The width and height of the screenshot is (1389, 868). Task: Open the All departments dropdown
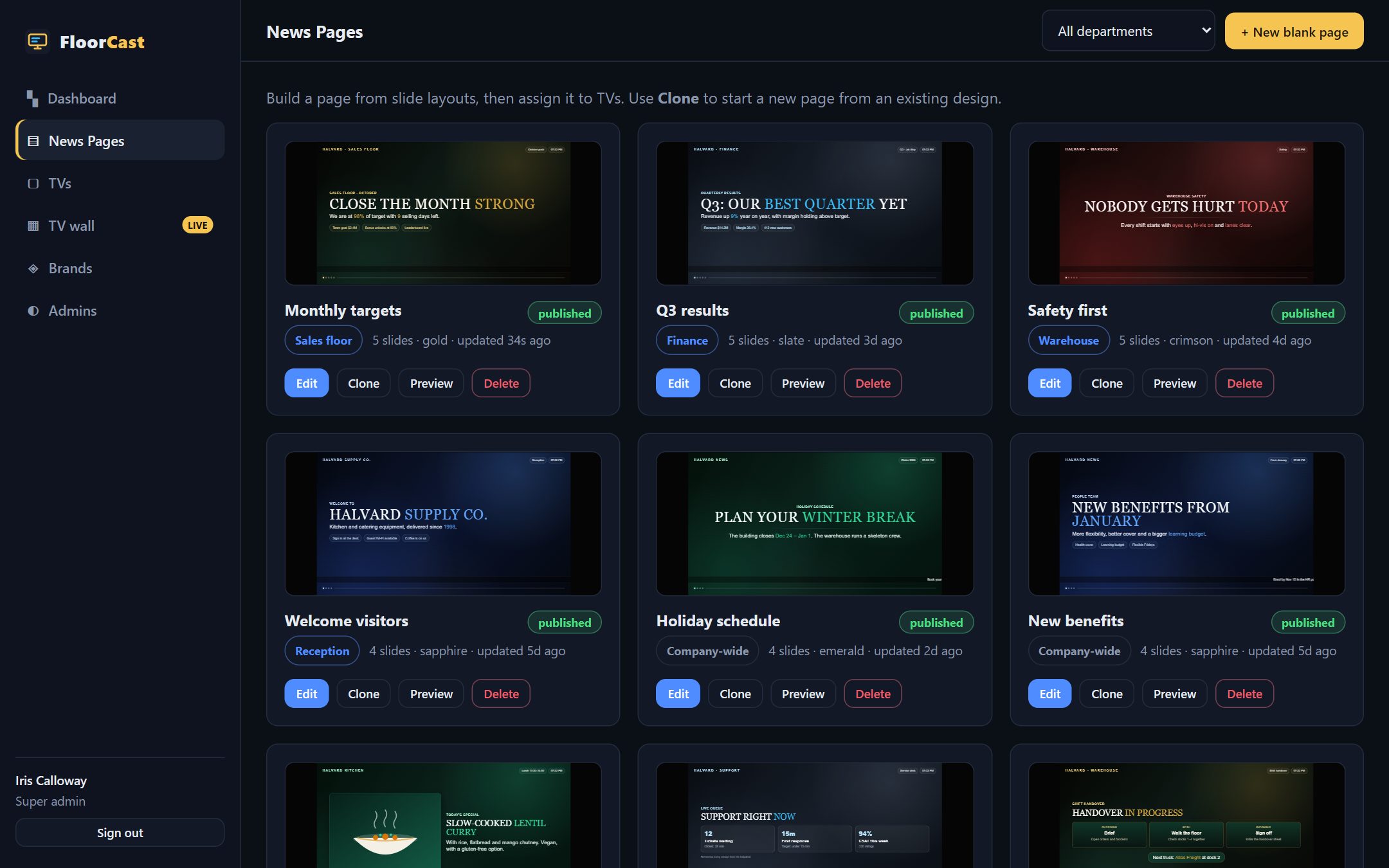(1128, 31)
